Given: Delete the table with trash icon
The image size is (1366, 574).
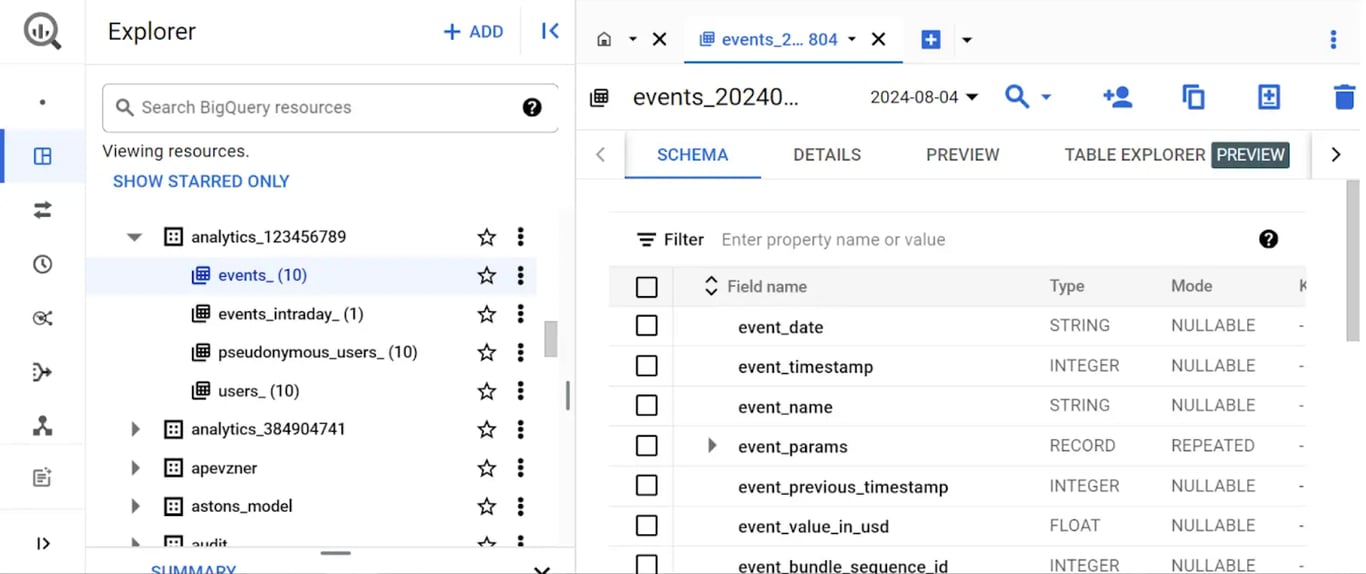Looking at the screenshot, I should click(1344, 97).
